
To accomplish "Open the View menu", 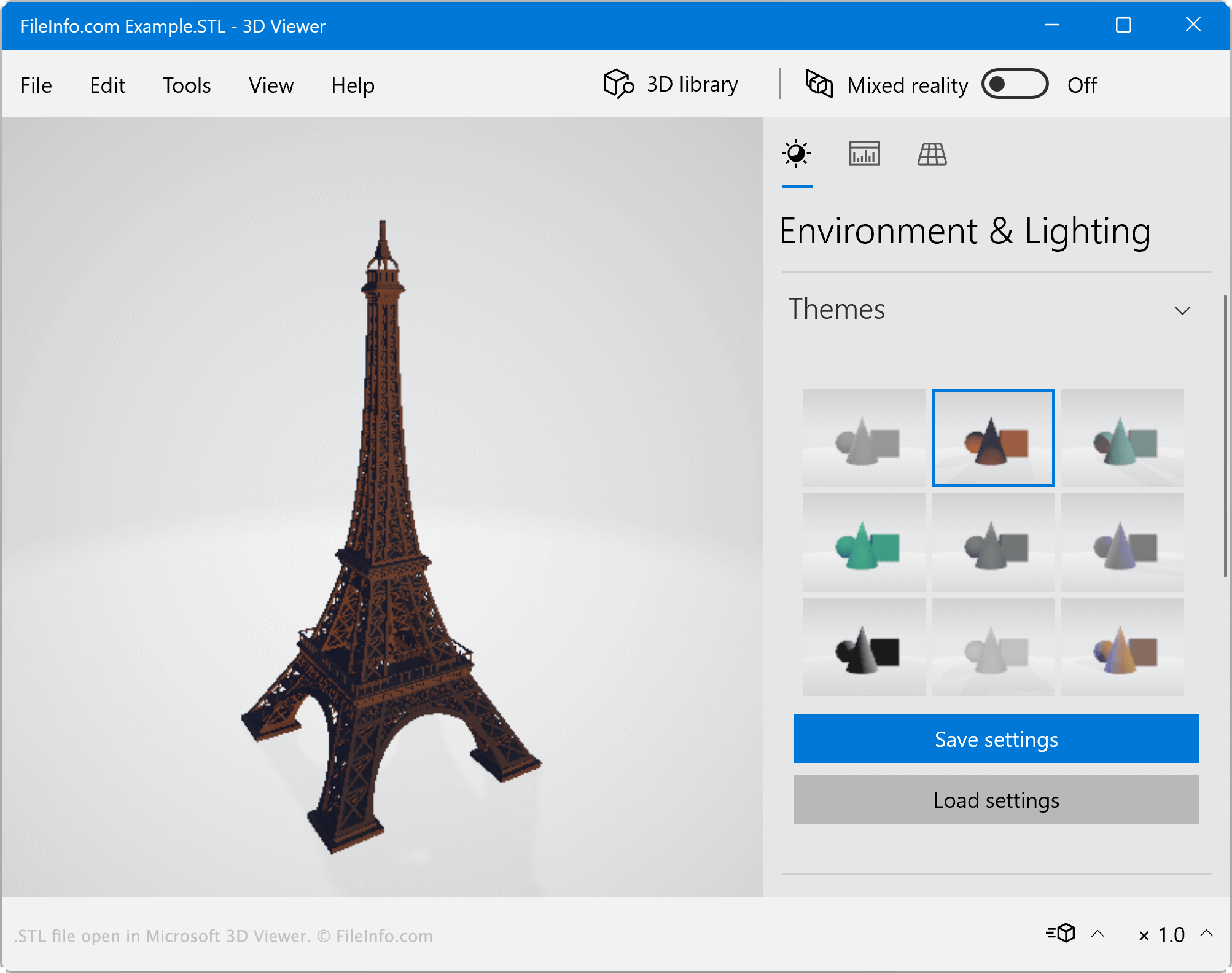I will tap(271, 85).
